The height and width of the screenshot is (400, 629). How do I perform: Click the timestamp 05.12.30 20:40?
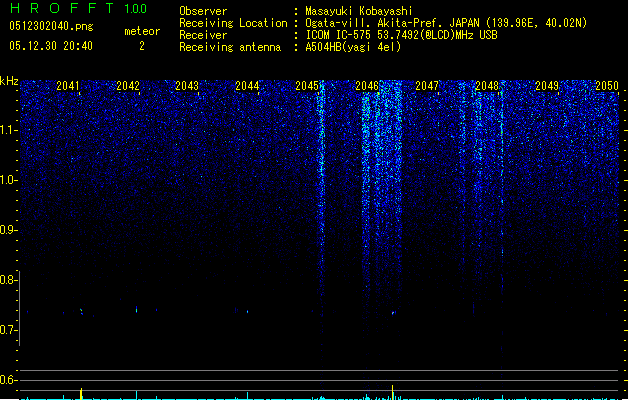pos(51,46)
